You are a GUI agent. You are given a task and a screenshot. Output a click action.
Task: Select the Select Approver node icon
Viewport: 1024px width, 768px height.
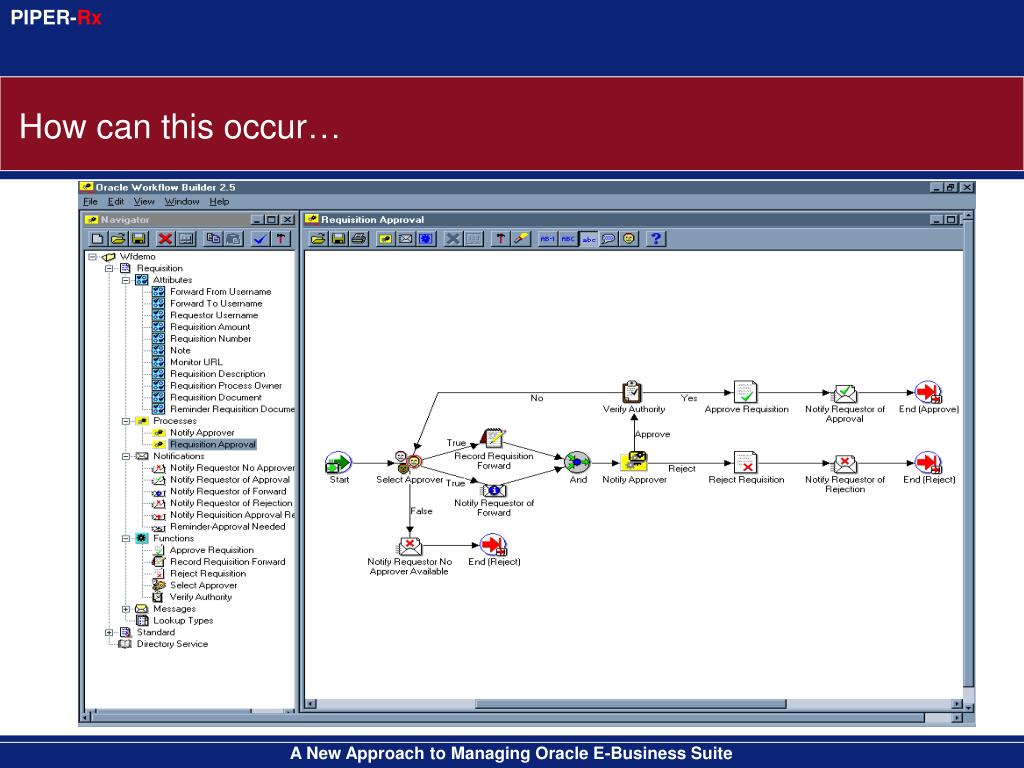pos(408,462)
